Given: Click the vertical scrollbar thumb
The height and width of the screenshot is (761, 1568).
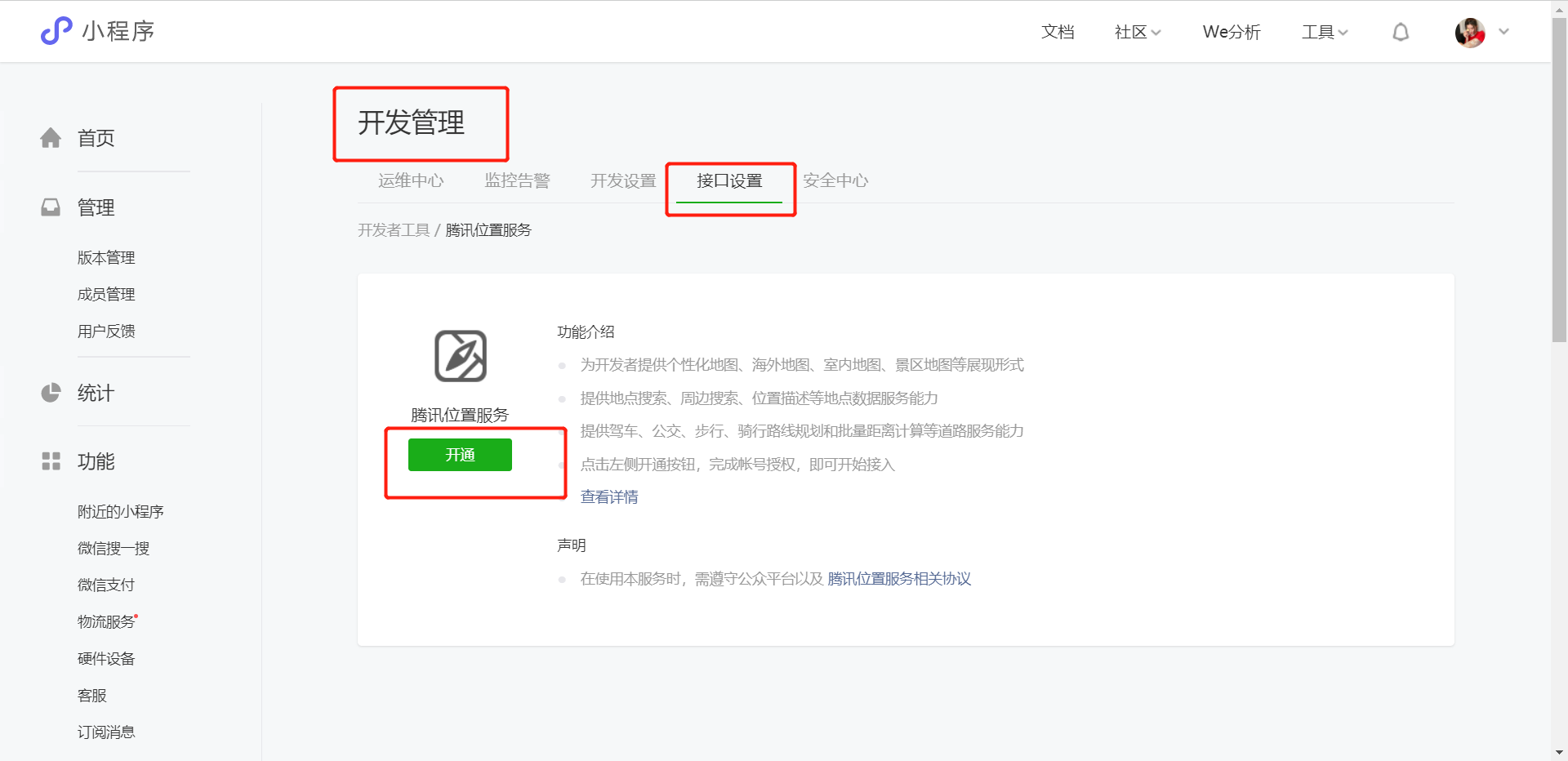Looking at the screenshot, I should [x=1559, y=180].
